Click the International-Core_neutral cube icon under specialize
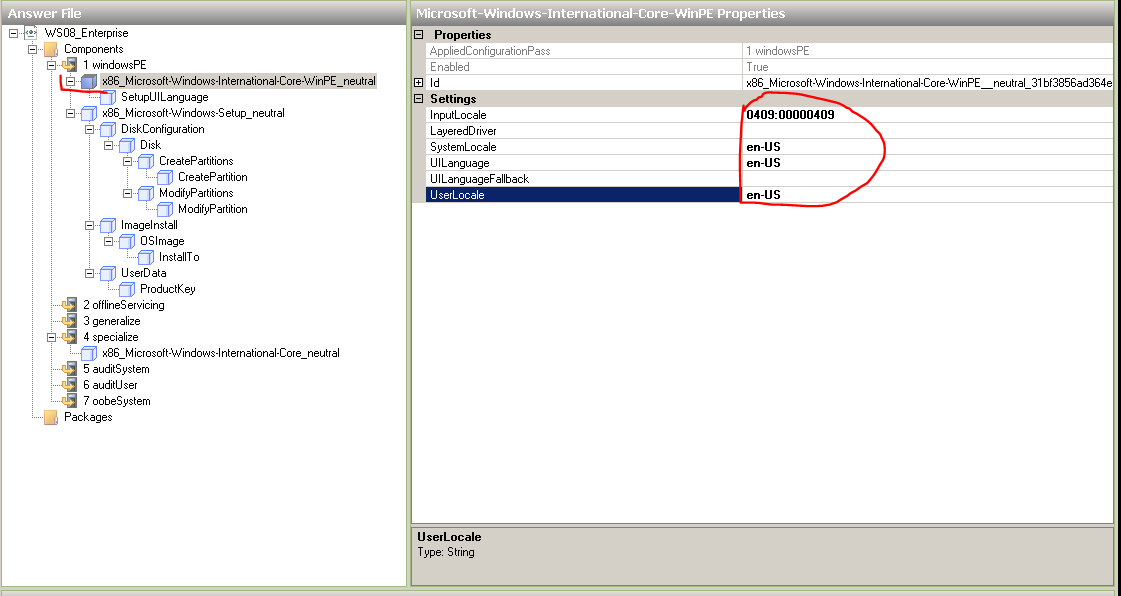The width and height of the screenshot is (1121, 596). click(x=89, y=353)
